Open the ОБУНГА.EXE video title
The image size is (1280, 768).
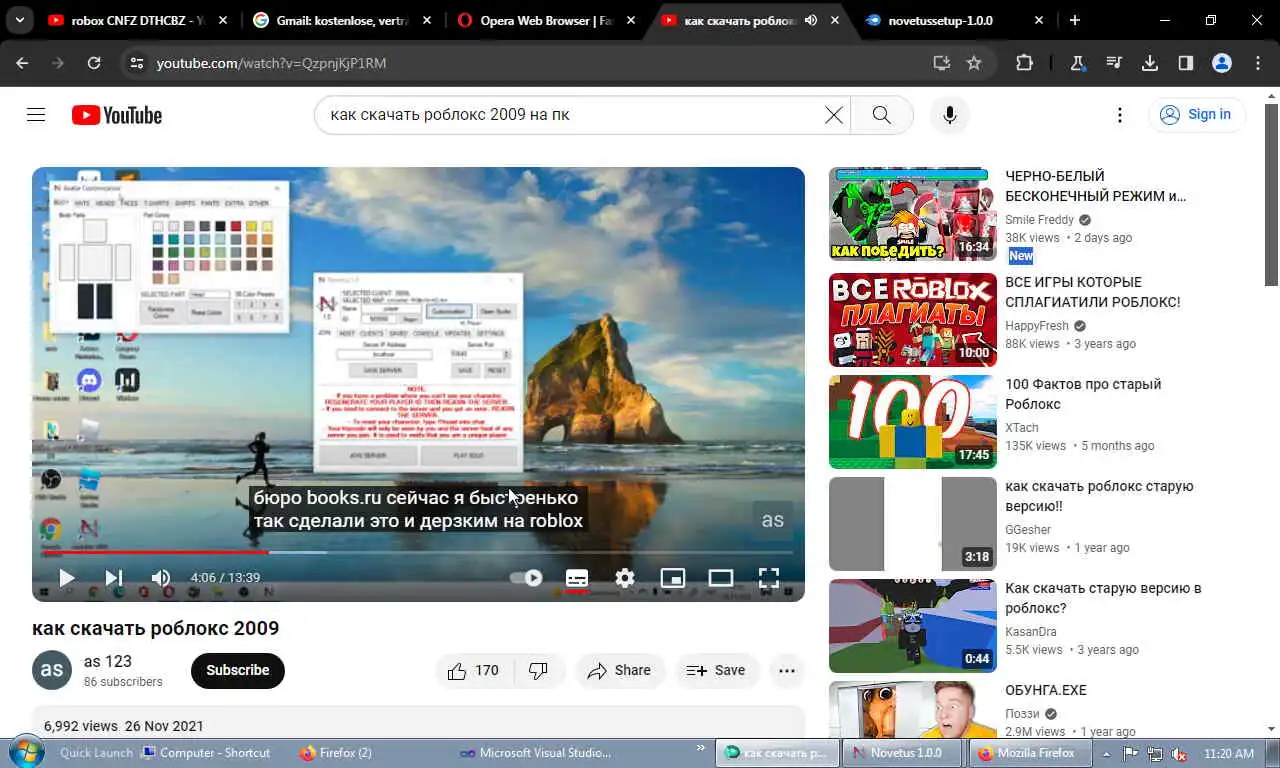point(1045,690)
